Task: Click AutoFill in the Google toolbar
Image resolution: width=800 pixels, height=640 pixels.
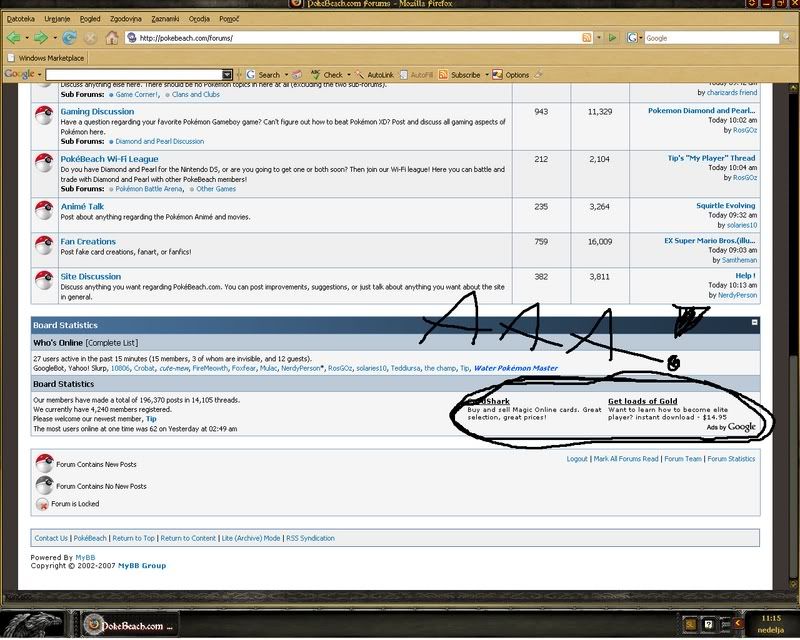Action: [416, 75]
